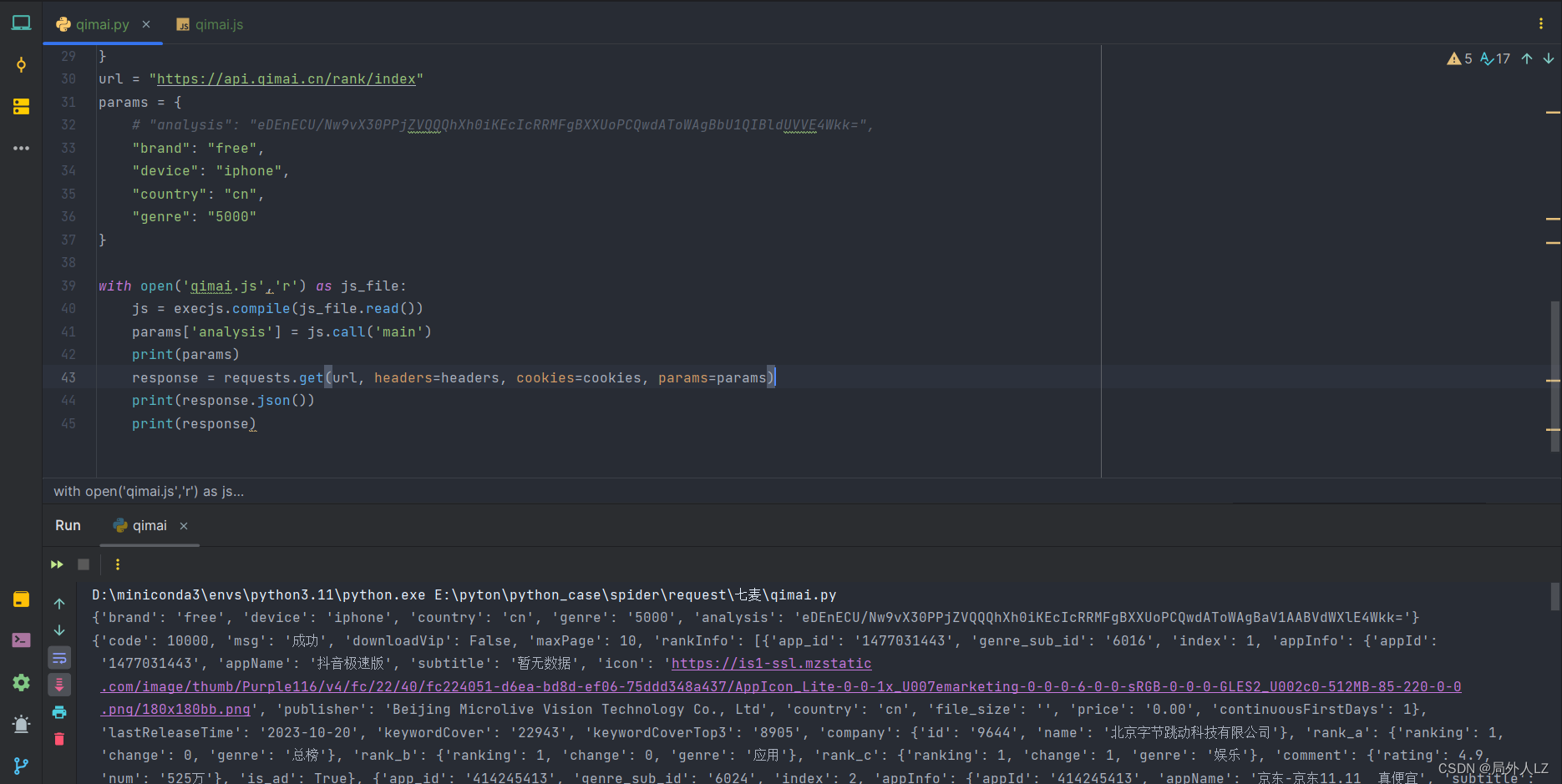Click the params = { line
The height and width of the screenshot is (784, 1562).
tap(140, 102)
